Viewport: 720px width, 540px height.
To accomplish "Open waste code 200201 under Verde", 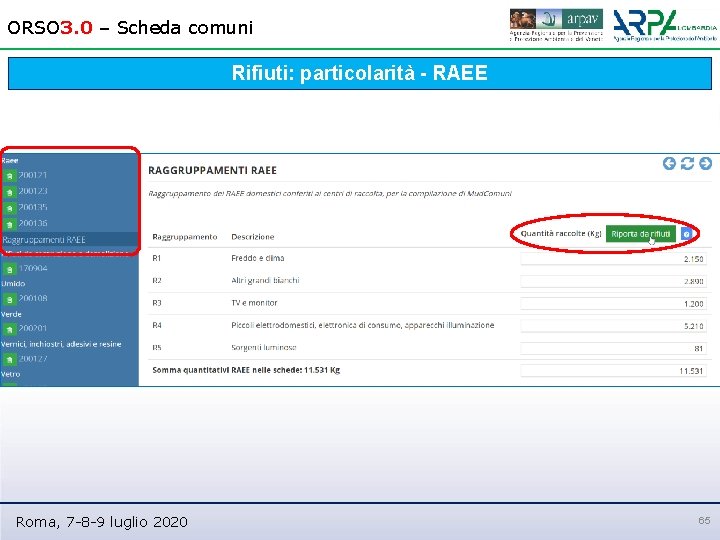I will coord(33,328).
